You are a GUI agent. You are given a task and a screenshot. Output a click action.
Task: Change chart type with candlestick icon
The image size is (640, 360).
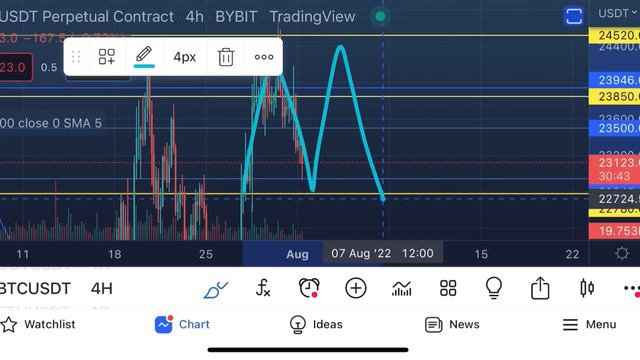click(x=587, y=288)
